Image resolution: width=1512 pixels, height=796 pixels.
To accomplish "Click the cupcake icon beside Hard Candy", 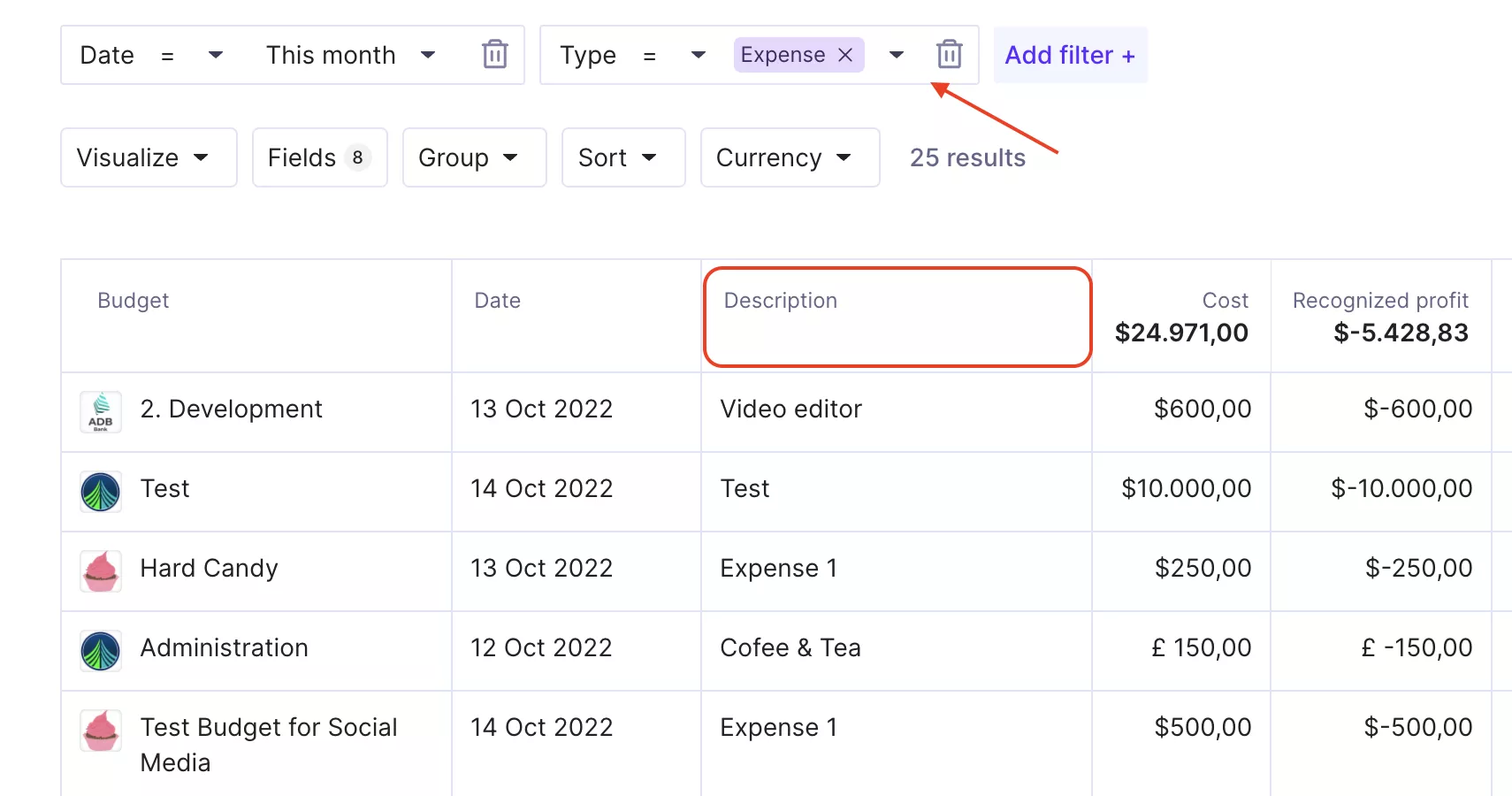I will point(101,571).
